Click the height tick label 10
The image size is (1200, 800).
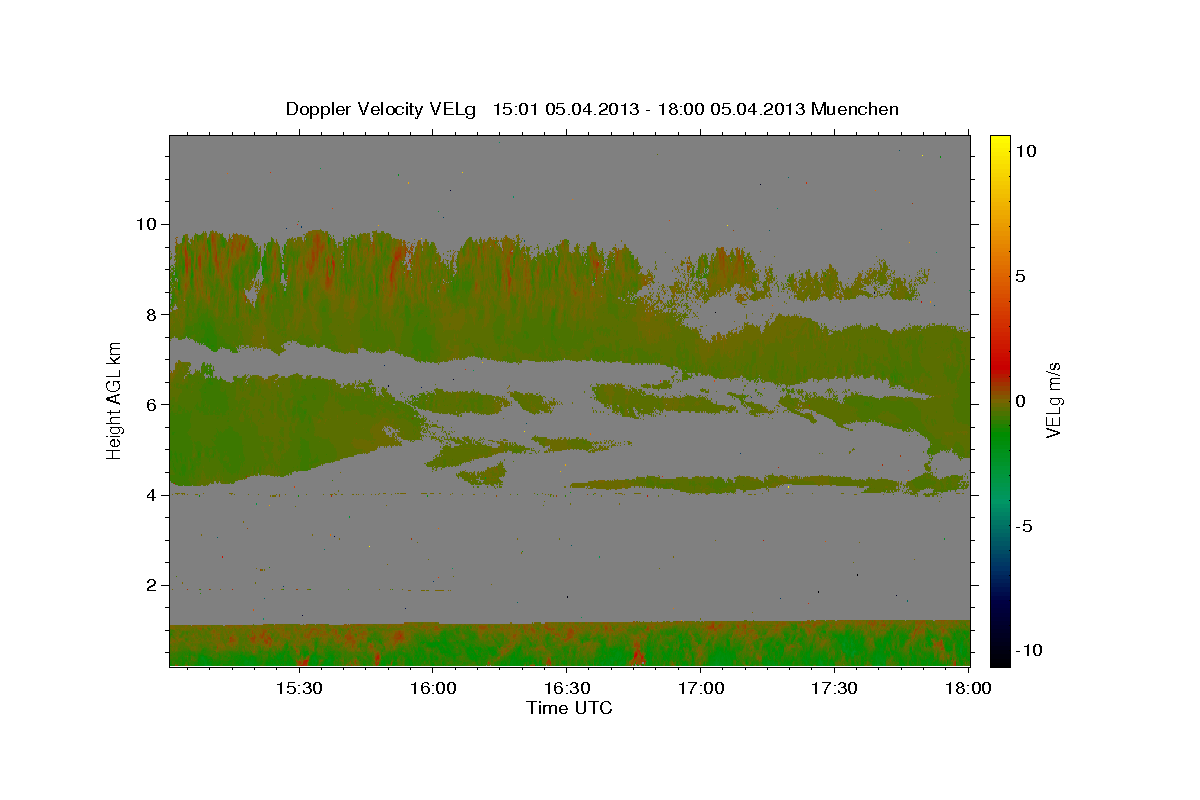[x=148, y=224]
